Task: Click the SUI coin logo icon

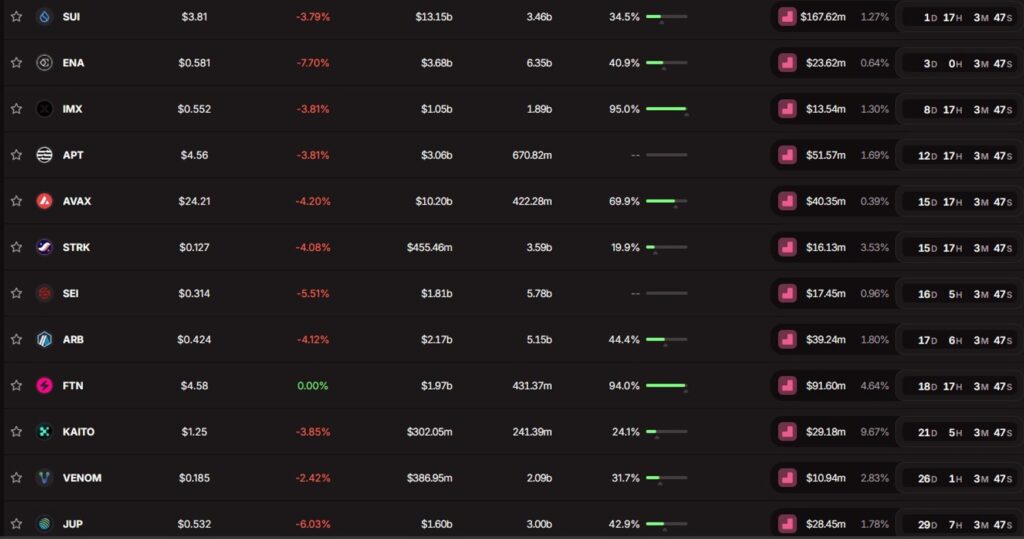Action: point(44,17)
